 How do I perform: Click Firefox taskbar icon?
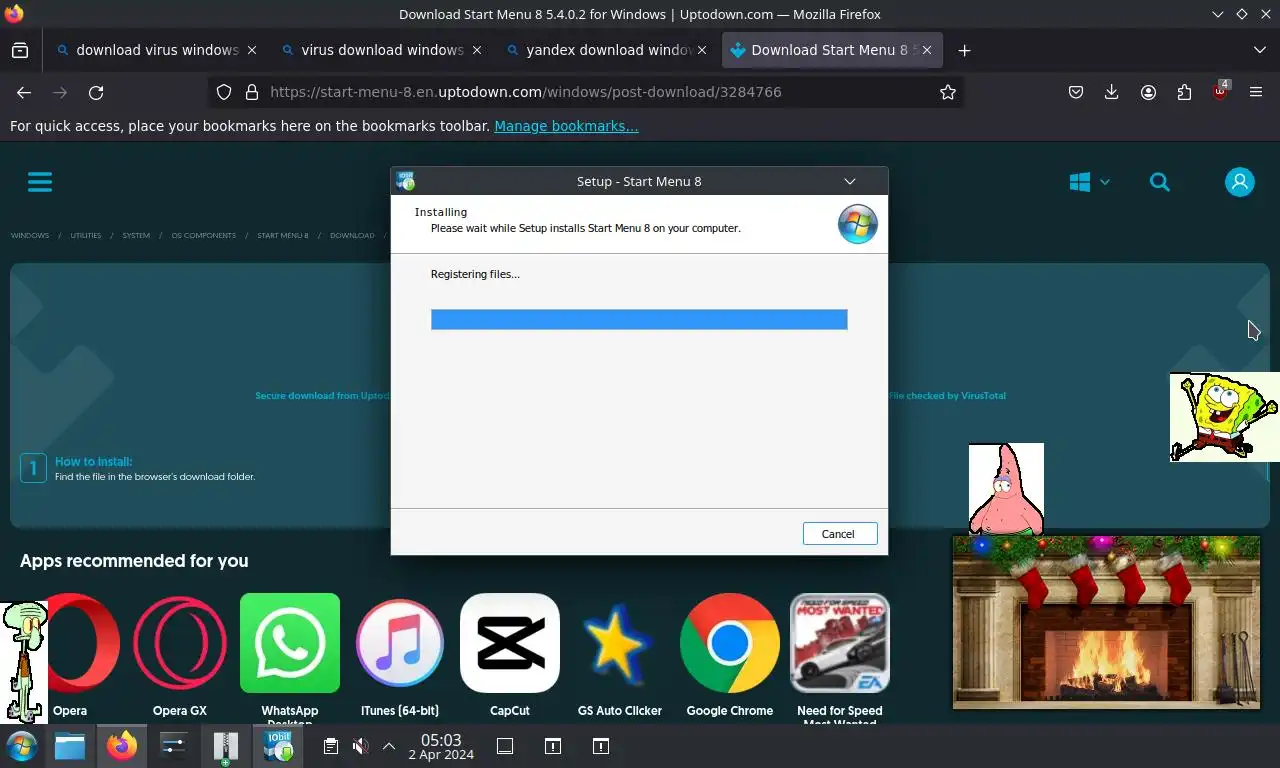tap(122, 746)
